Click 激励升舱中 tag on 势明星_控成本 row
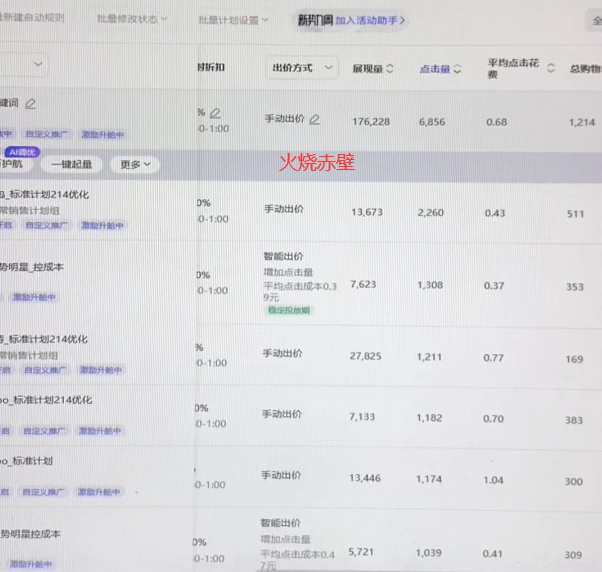This screenshot has height=572, width=602. pos(35,297)
